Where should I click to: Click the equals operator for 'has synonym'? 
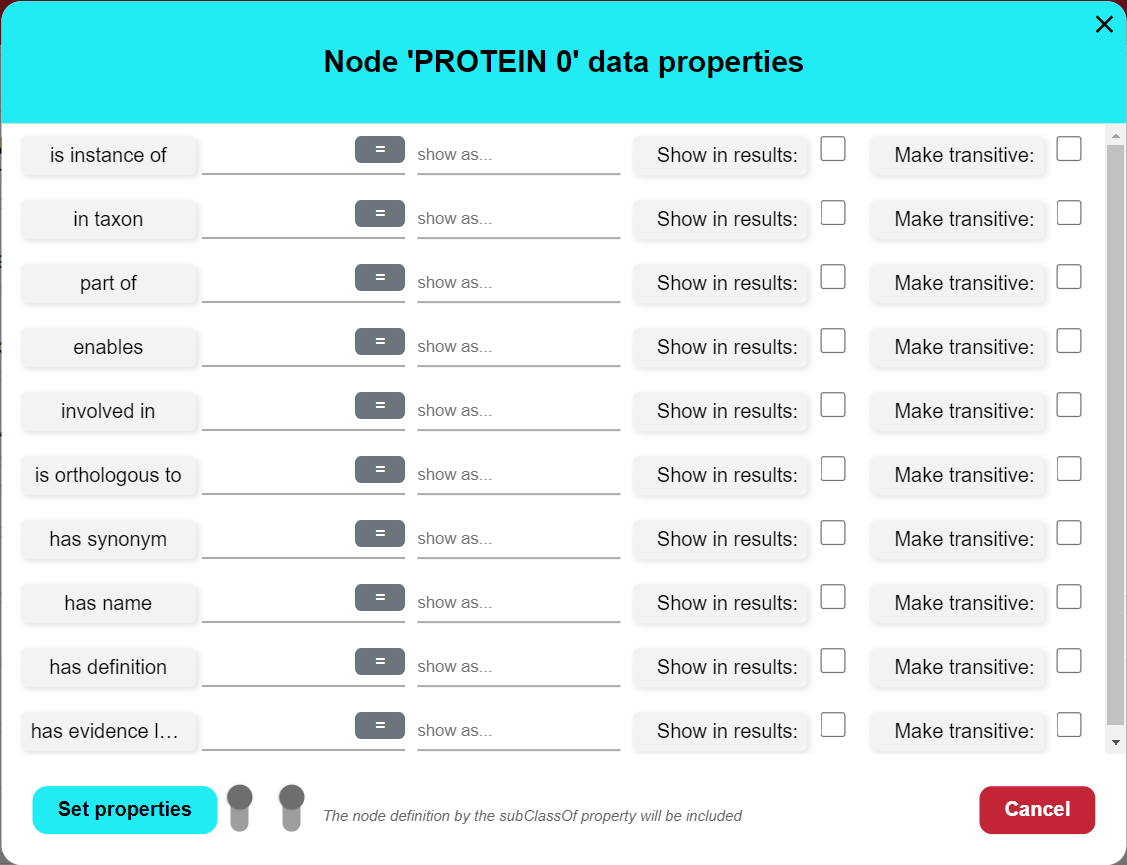click(380, 533)
